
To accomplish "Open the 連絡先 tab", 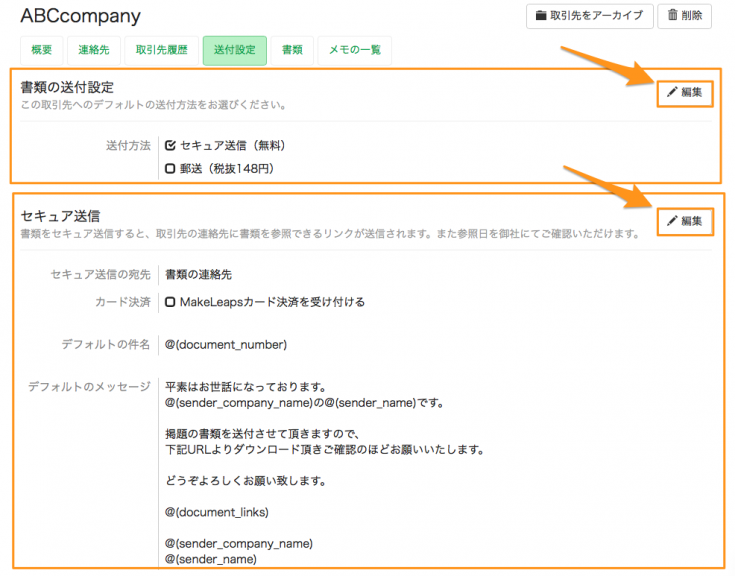I will coord(95,50).
